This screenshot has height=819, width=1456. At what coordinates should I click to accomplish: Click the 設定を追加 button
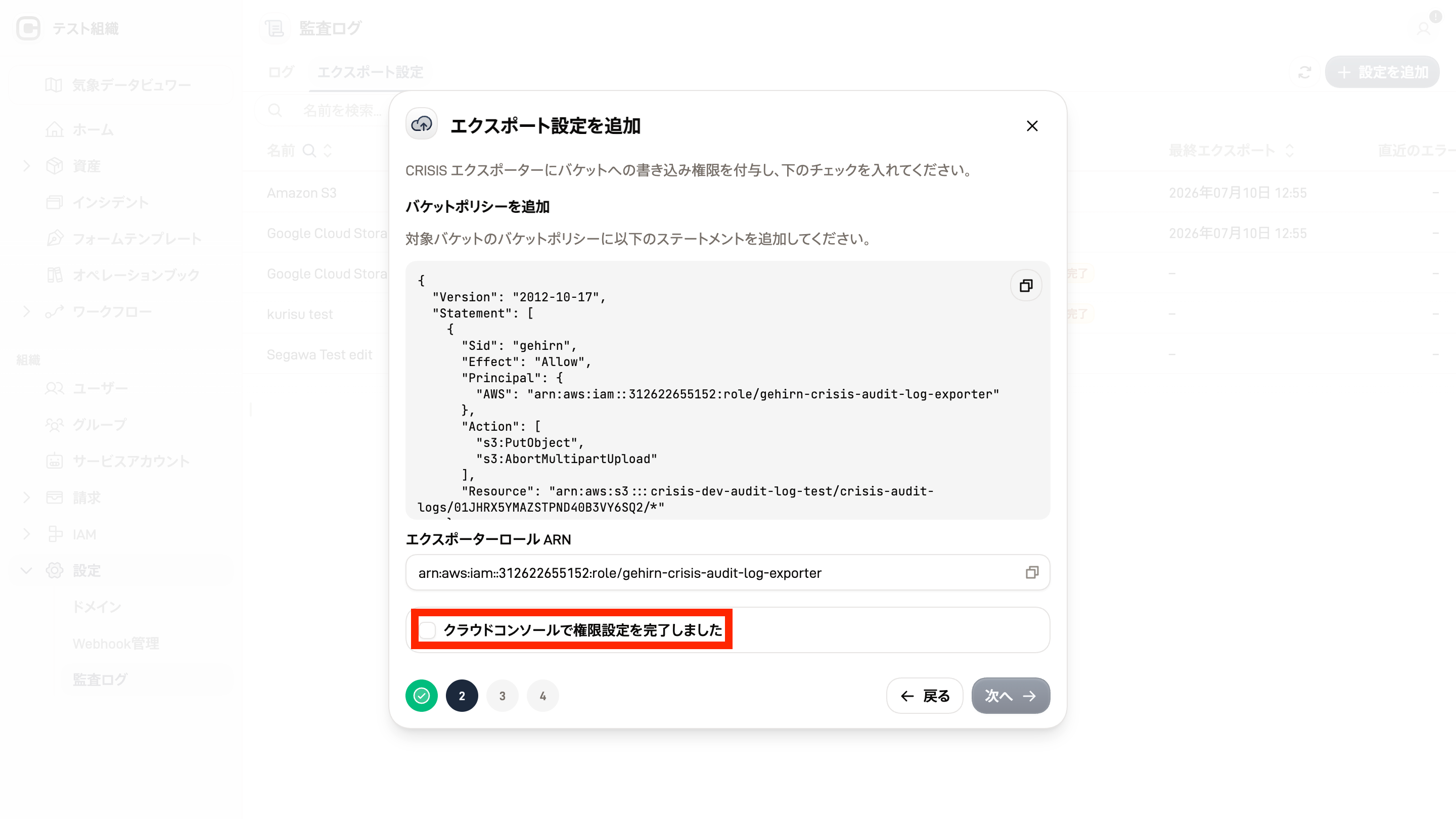pyautogui.click(x=1382, y=72)
